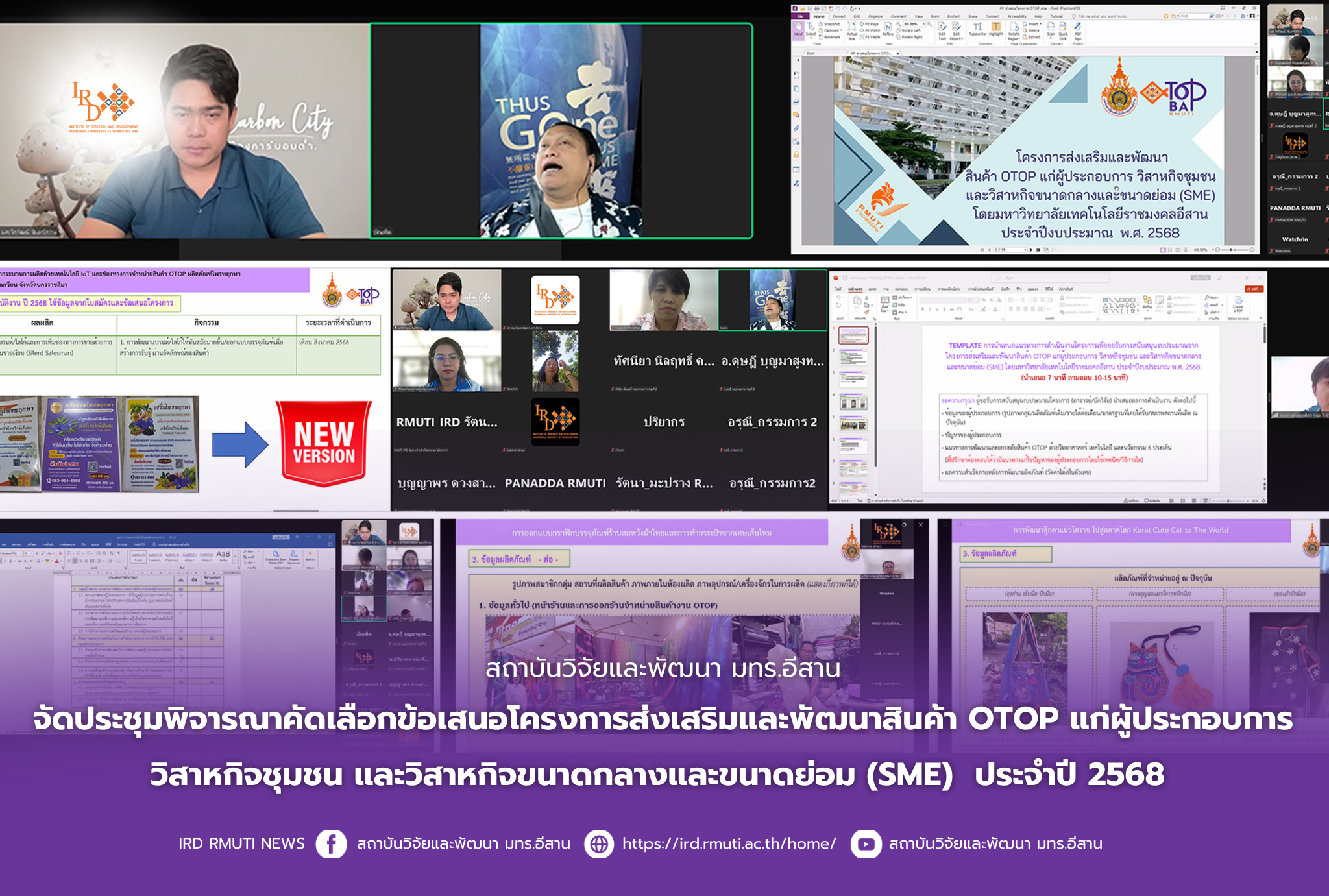The width and height of the screenshot is (1329, 896).
Task: Select the Hand tool in Foxit PhantomPDF
Action: [x=798, y=30]
